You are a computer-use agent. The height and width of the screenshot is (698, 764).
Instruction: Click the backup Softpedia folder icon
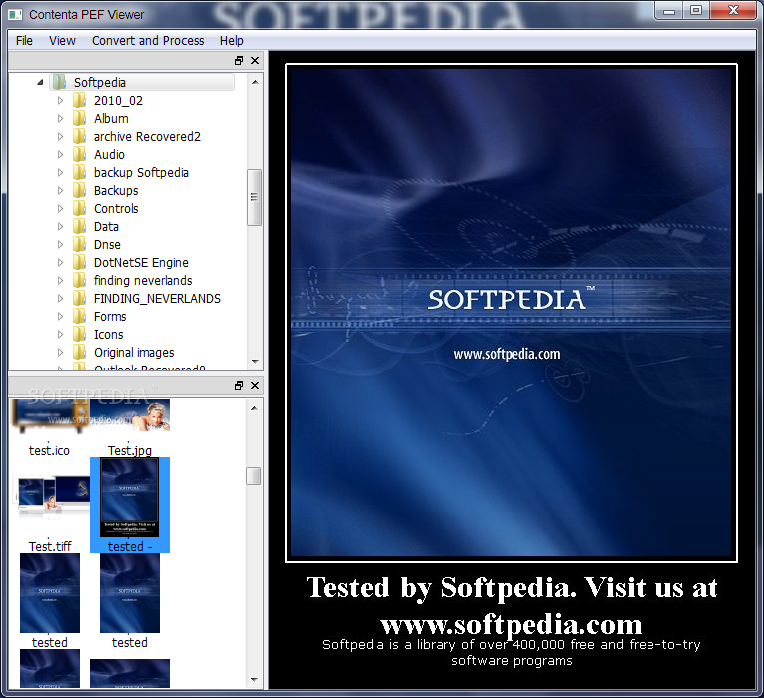[79, 172]
